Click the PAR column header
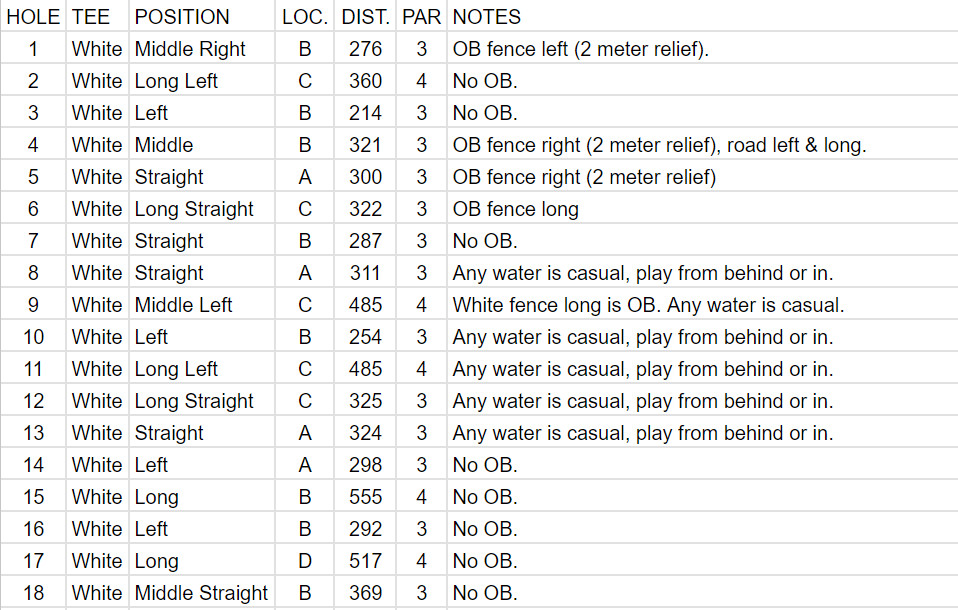Viewport: 958px width, 610px height. click(422, 17)
